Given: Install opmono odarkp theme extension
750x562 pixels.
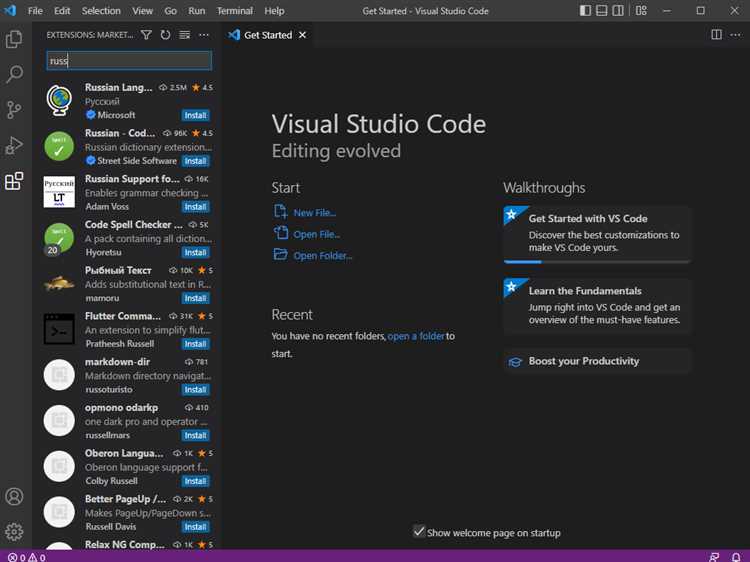Looking at the screenshot, I should 196,435.
